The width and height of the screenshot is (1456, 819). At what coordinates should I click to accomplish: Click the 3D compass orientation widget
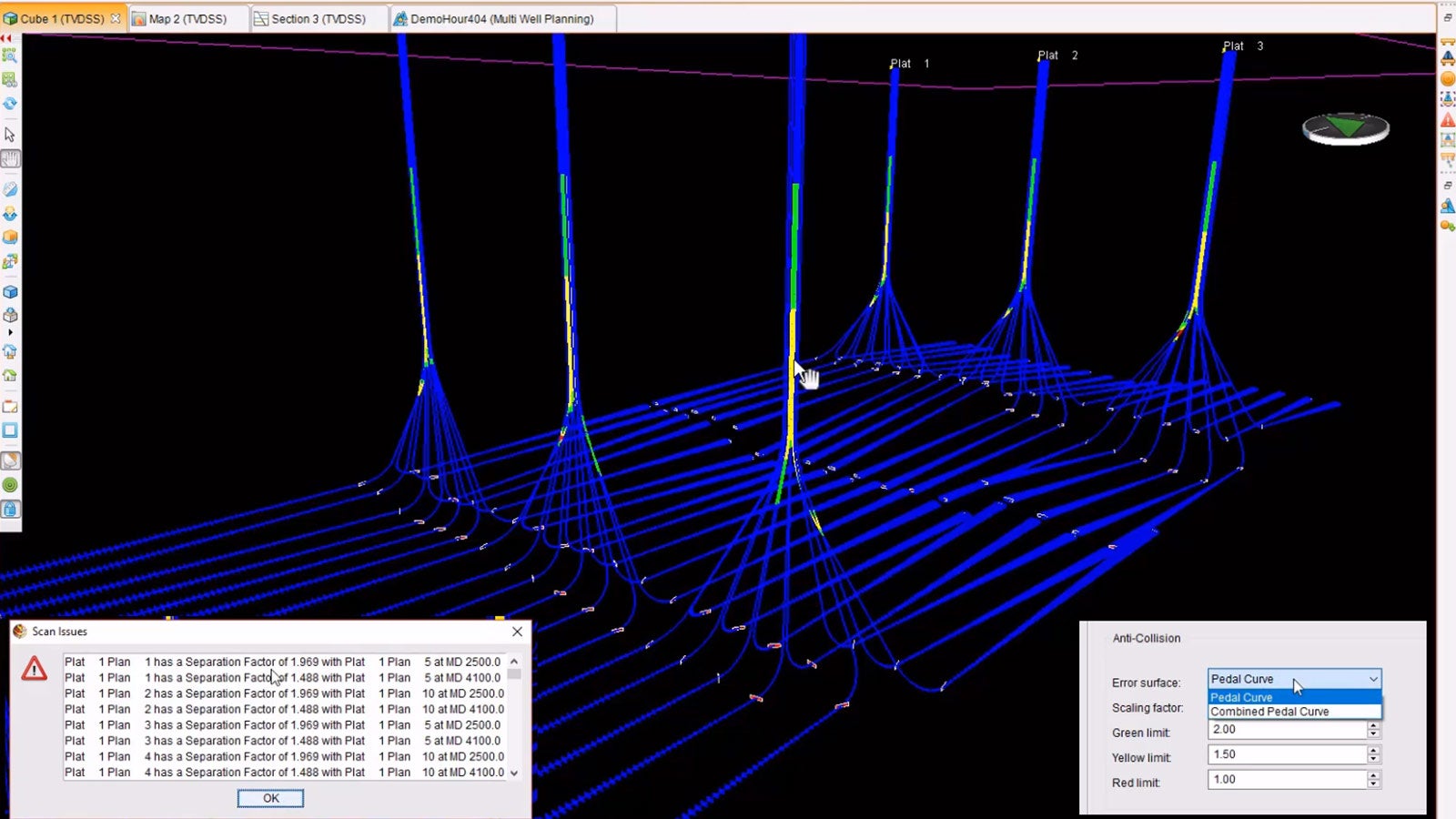coord(1346,128)
